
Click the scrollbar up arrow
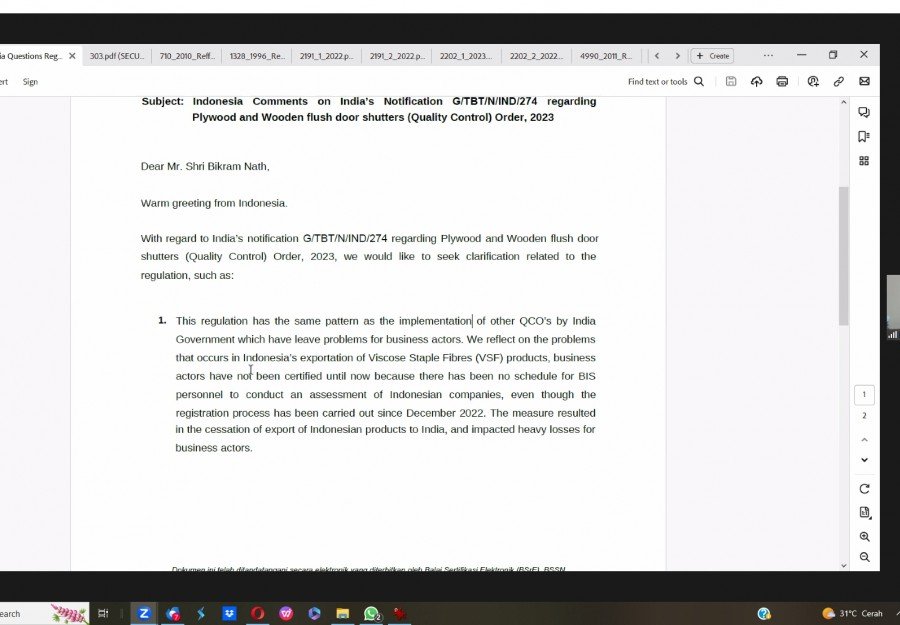tap(843, 103)
